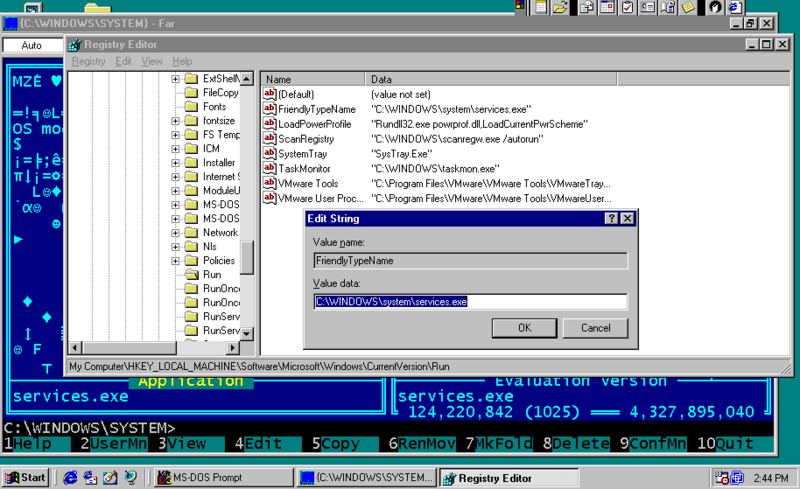Image resolution: width=800 pixels, height=489 pixels.
Task: Click the Run open folder icon in tree
Action: pos(192,275)
